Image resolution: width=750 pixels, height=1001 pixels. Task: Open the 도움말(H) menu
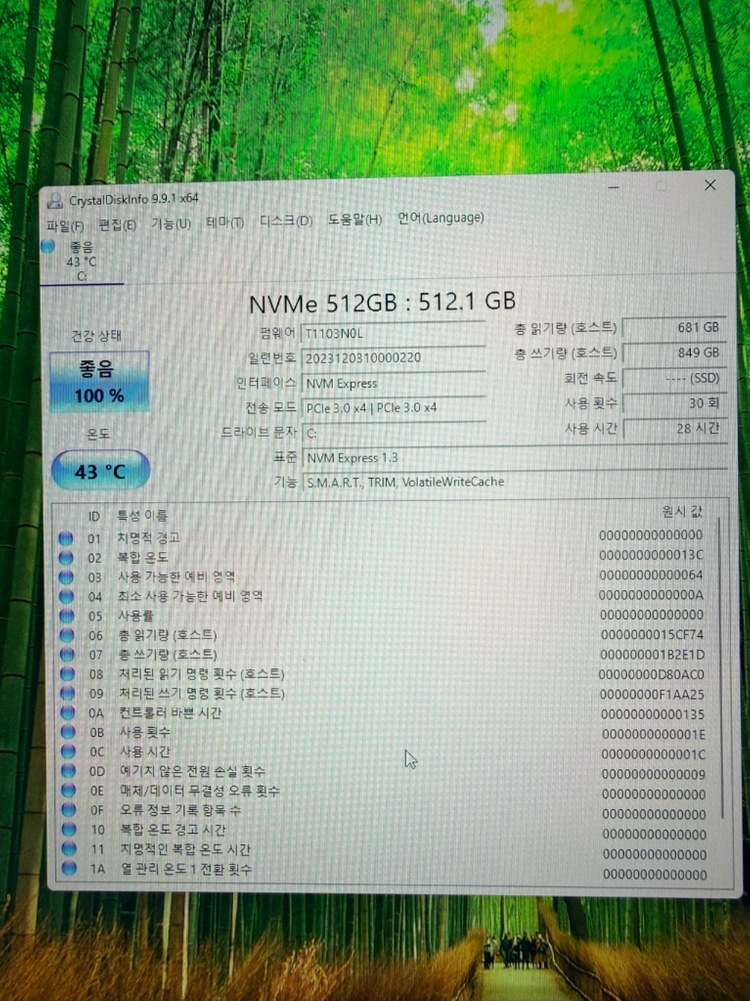[x=354, y=220]
